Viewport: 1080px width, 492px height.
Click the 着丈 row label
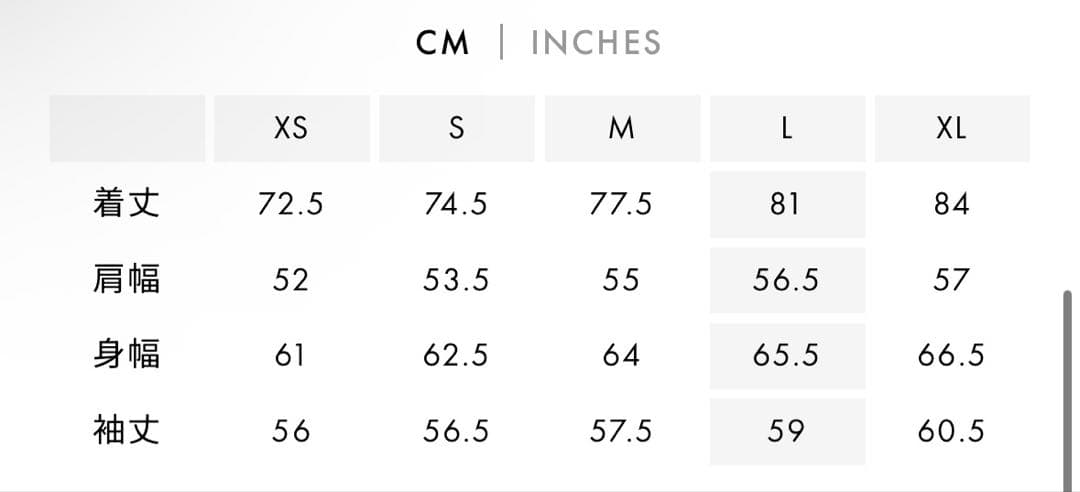[126, 204]
